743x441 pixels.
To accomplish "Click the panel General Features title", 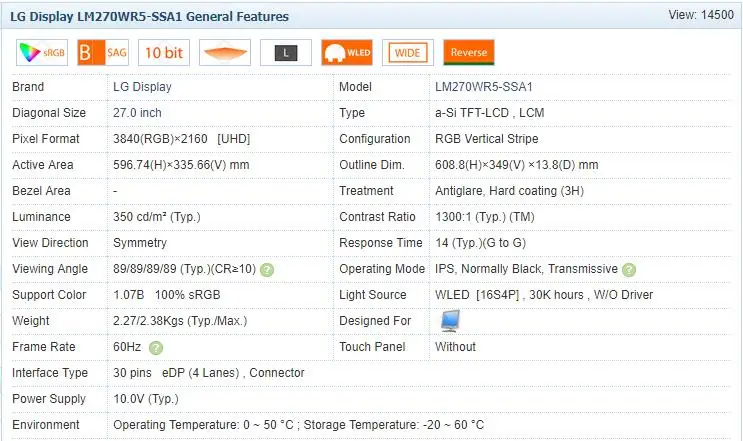I will [149, 17].
